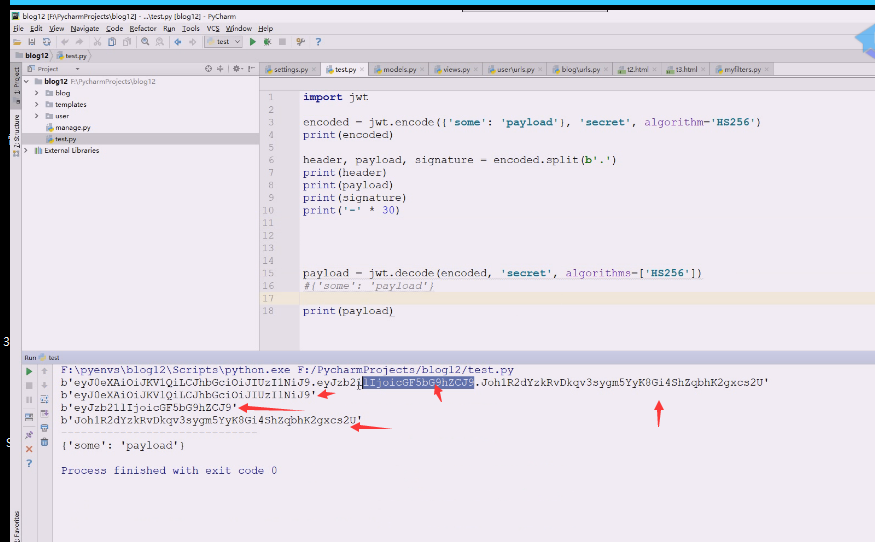Open Help with toolbar question mark

(x=318, y=42)
